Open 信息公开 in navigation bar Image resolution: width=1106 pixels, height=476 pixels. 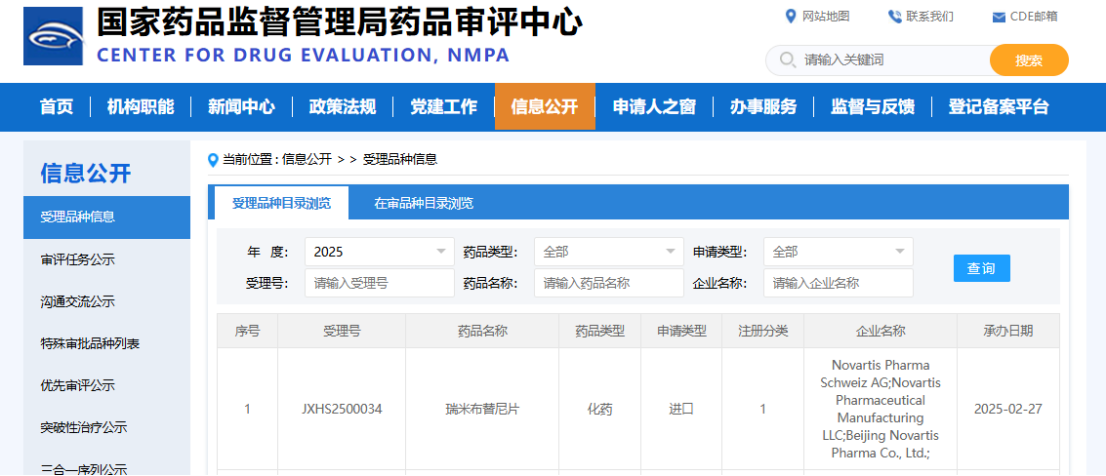[544, 107]
